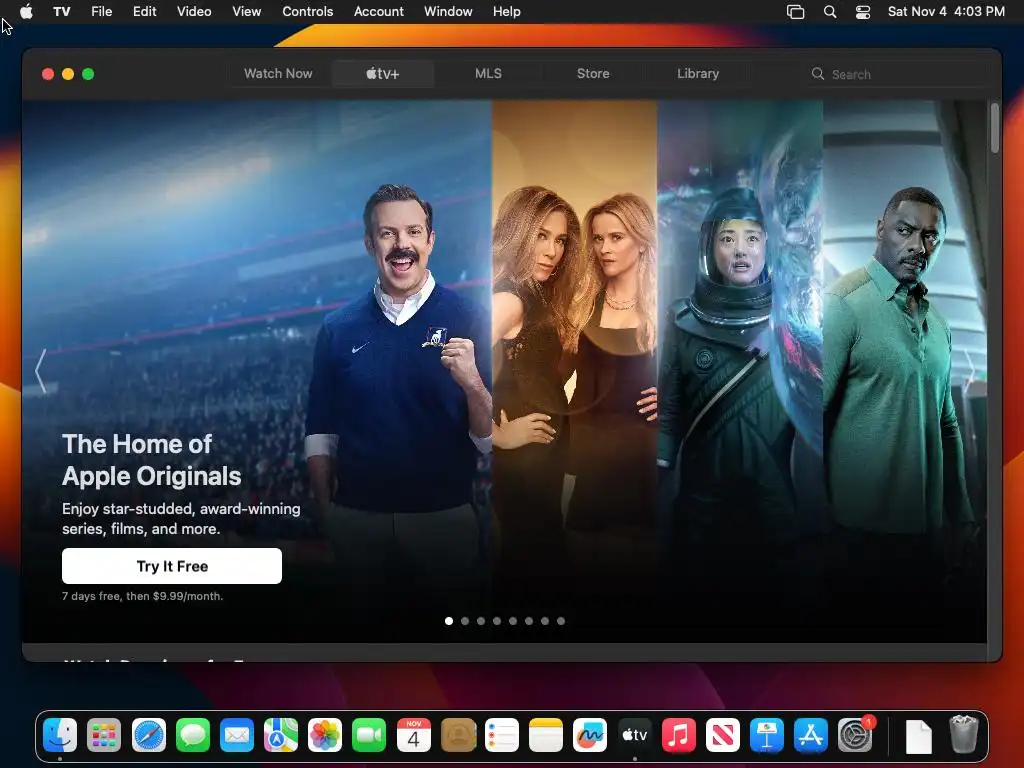Image resolution: width=1024 pixels, height=768 pixels.
Task: Go to next banner with right arrow
Action: click(x=969, y=371)
